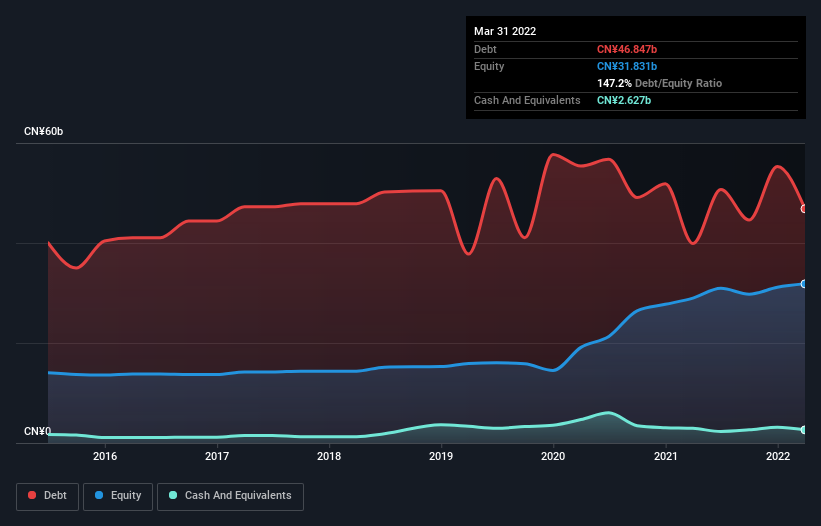Click the red Debt legend dot
This screenshot has width=821, height=526.
[32, 495]
